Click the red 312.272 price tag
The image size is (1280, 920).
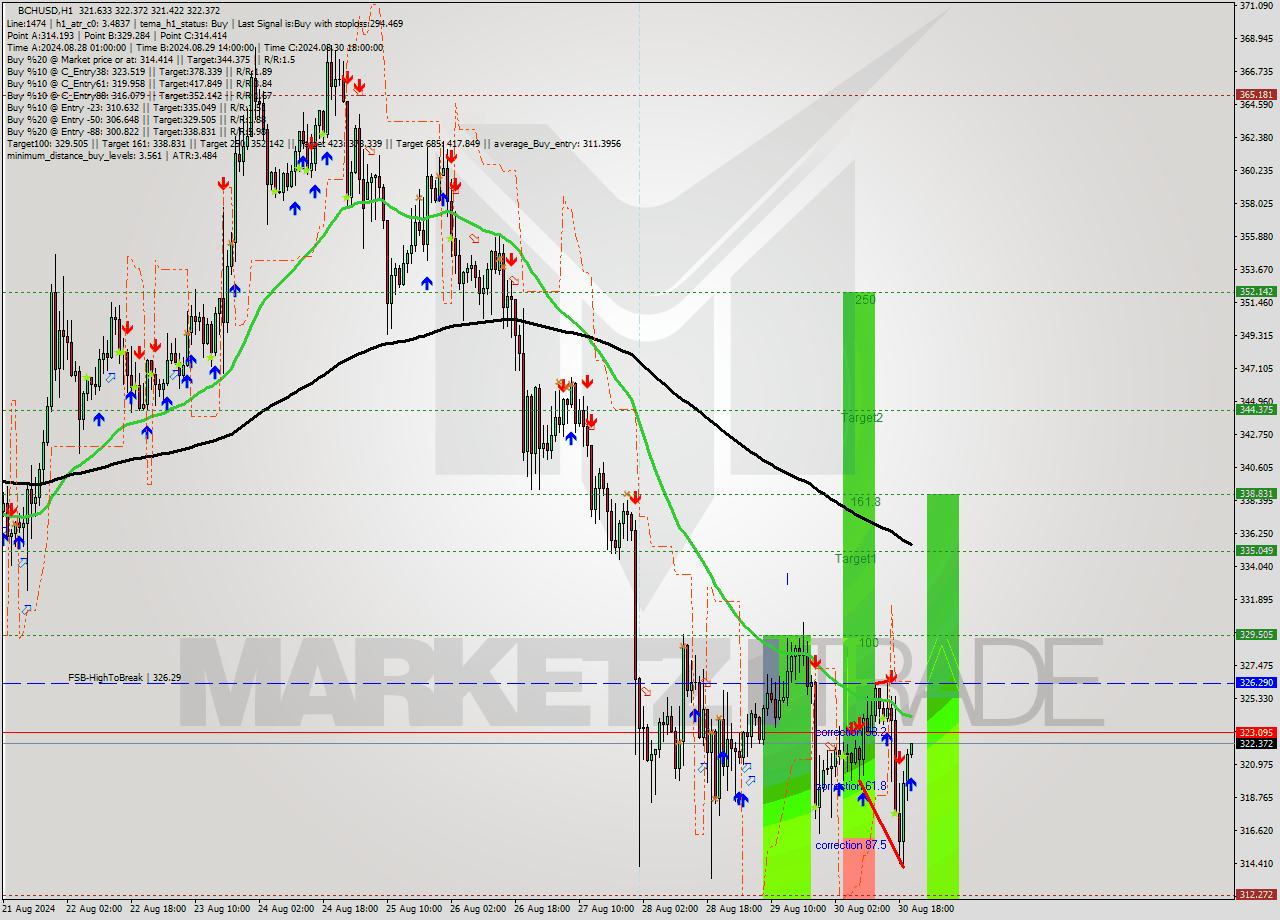click(1256, 894)
